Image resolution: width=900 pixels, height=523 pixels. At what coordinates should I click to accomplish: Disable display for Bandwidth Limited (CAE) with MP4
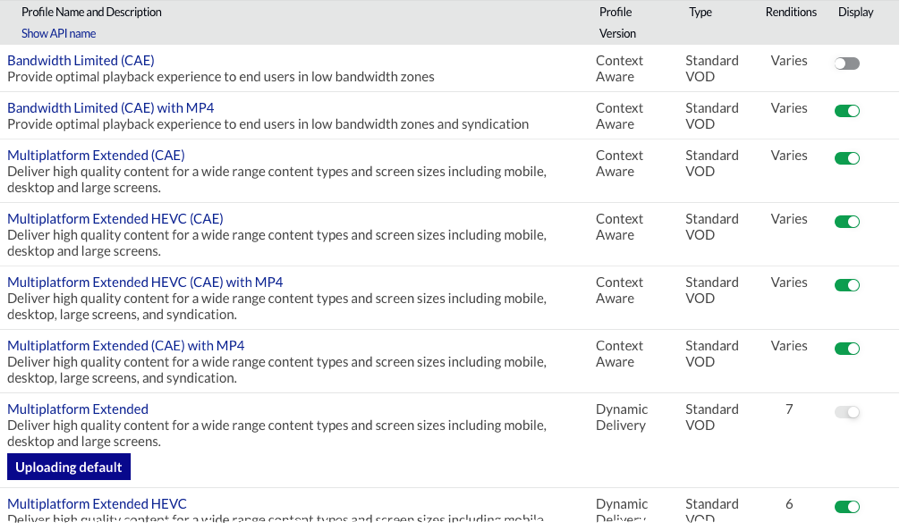pyautogui.click(x=847, y=110)
